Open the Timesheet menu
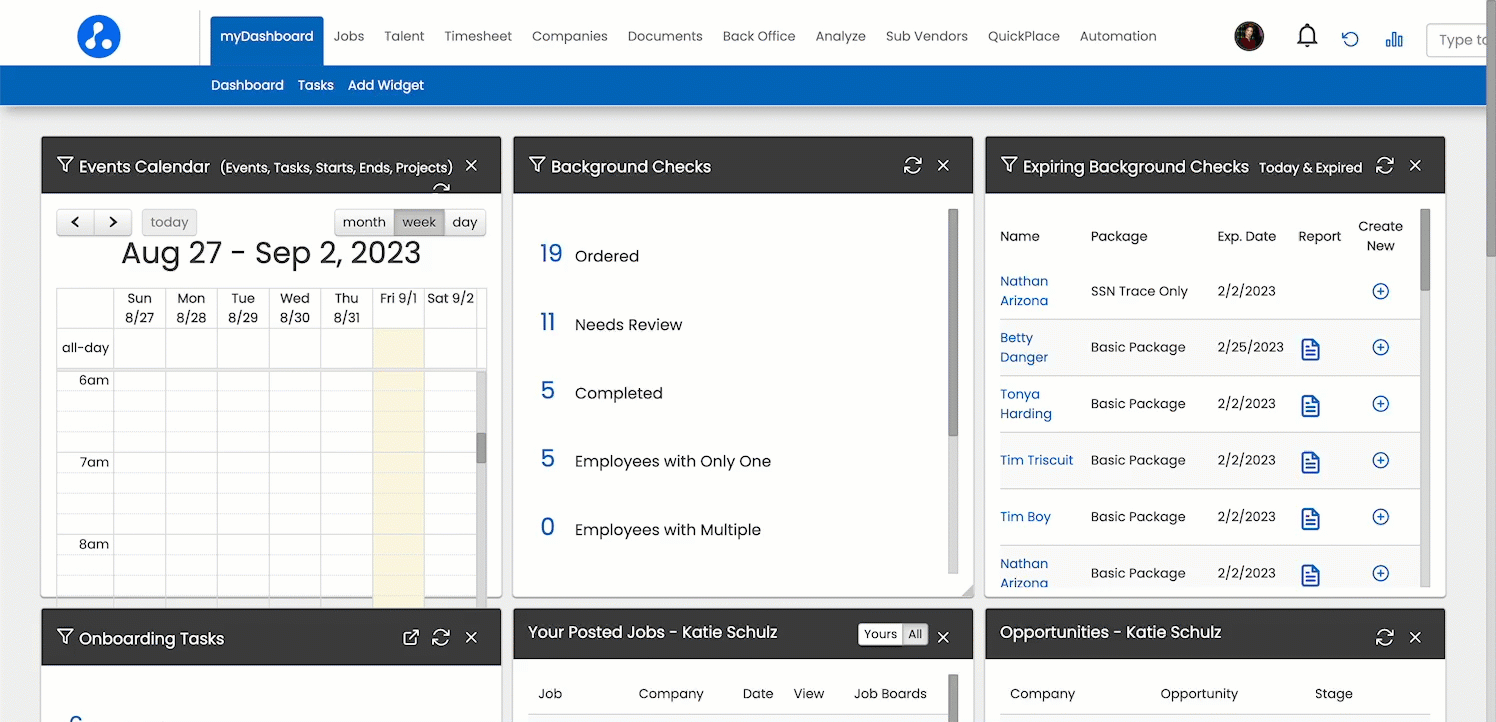 [478, 36]
